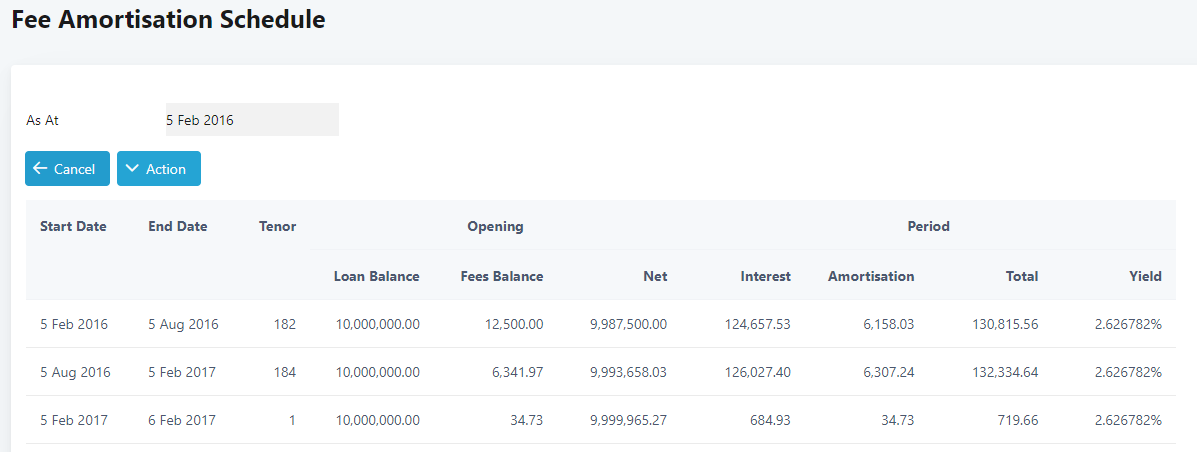Viewport: 1197px width, 452px height.
Task: Click the left arrow icon on Cancel
Action: click(40, 169)
